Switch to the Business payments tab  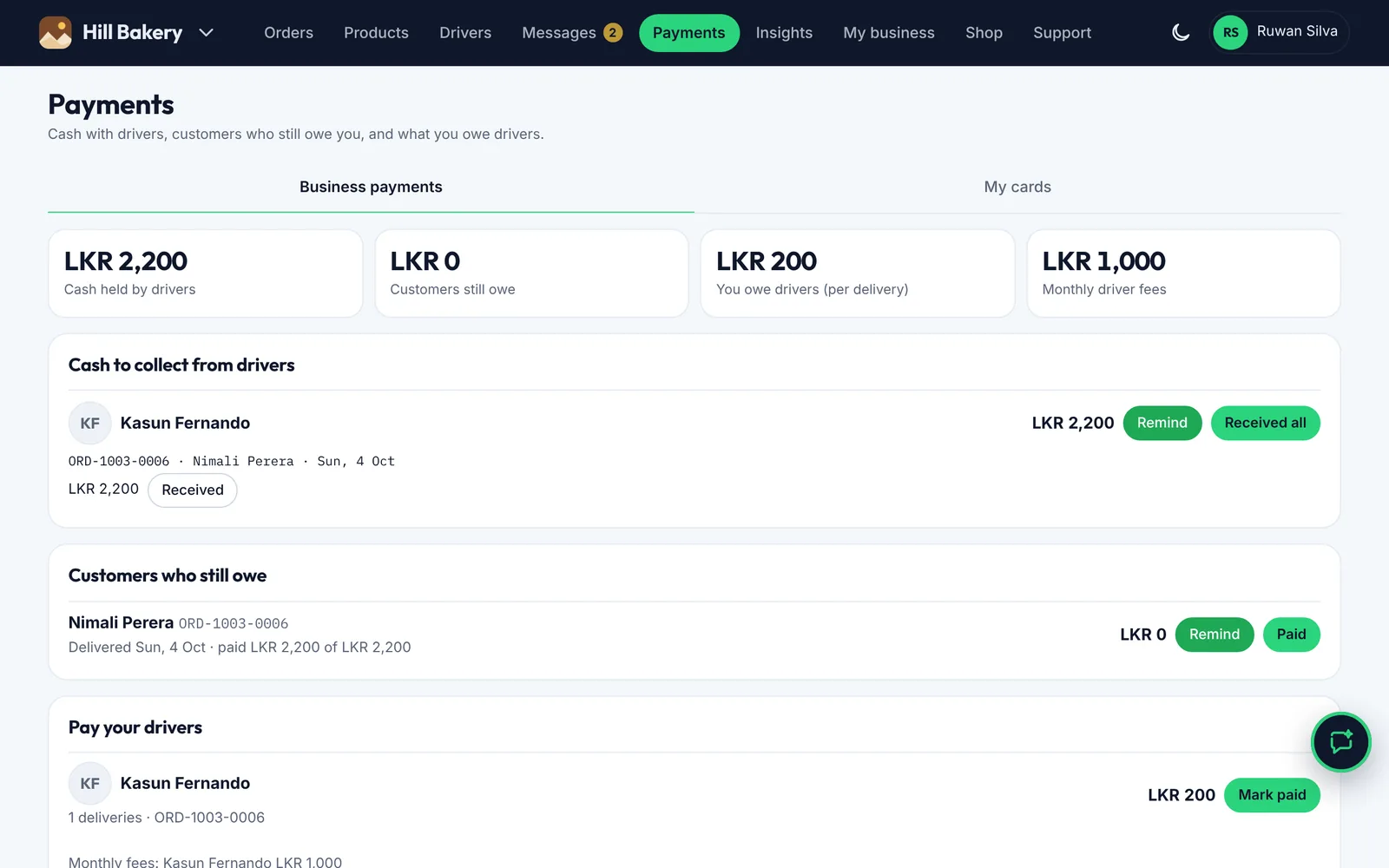point(371,187)
